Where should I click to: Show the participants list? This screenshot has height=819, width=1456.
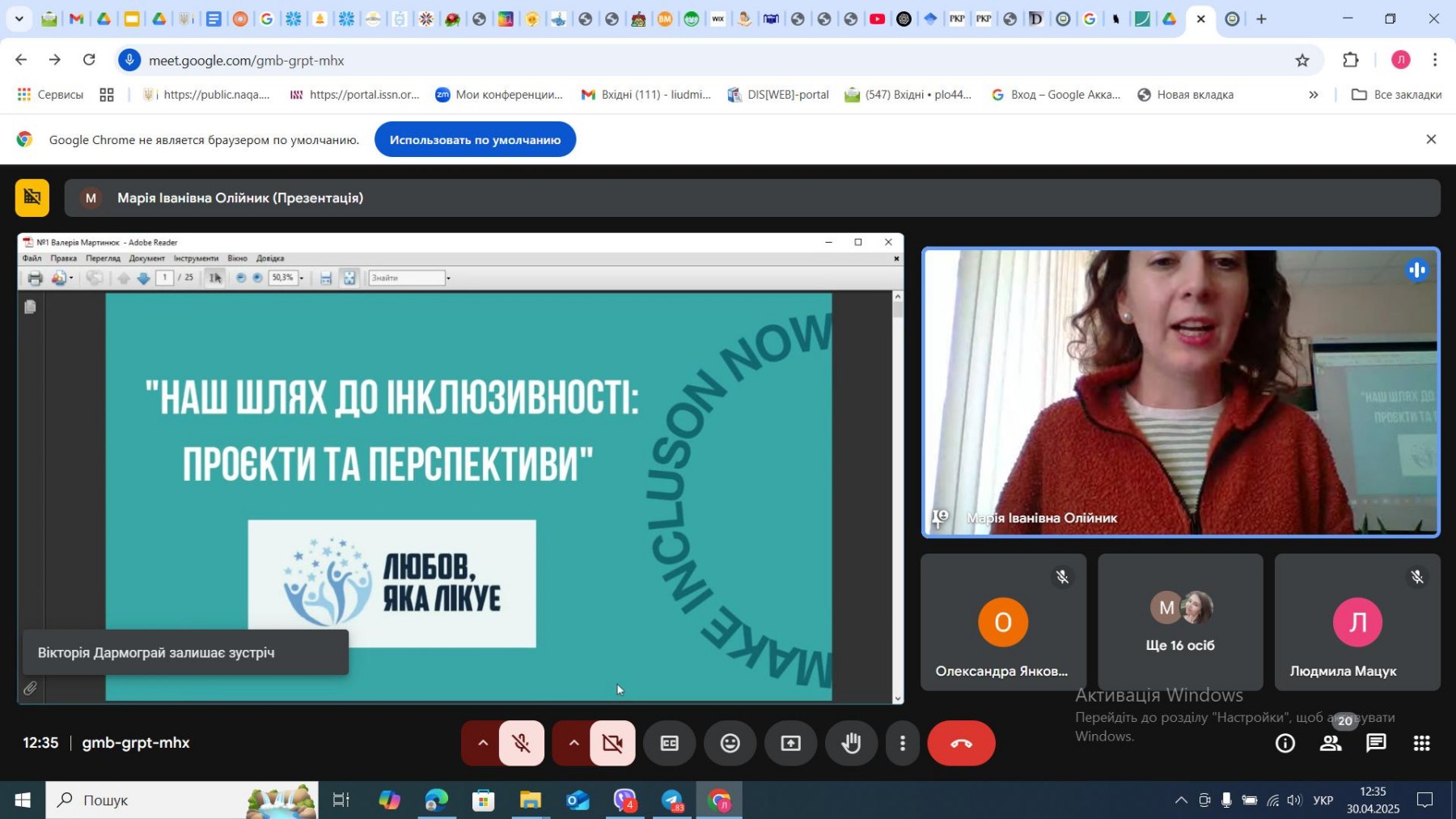coord(1331,743)
